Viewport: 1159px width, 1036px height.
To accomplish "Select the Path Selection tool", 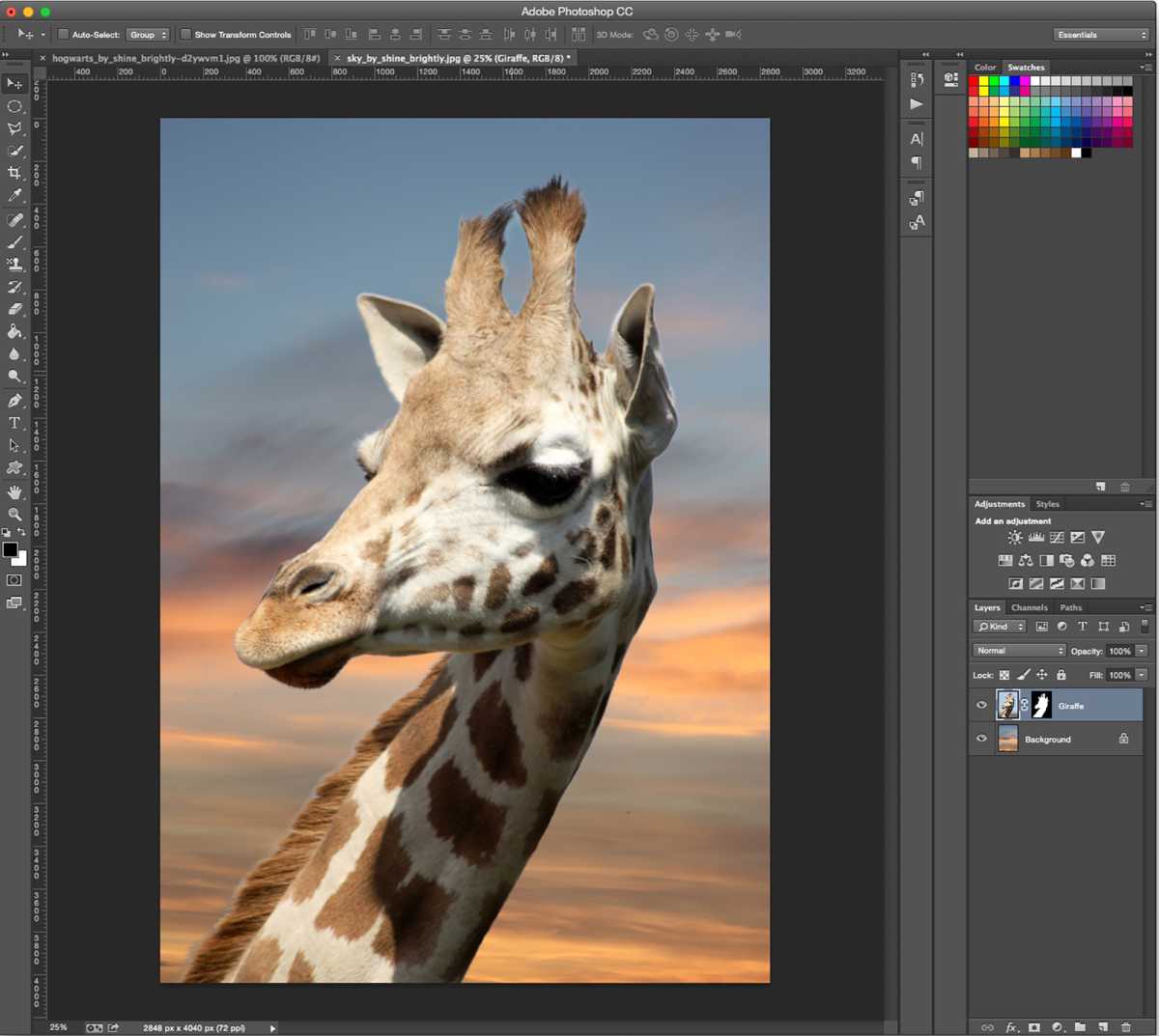I will click(14, 445).
